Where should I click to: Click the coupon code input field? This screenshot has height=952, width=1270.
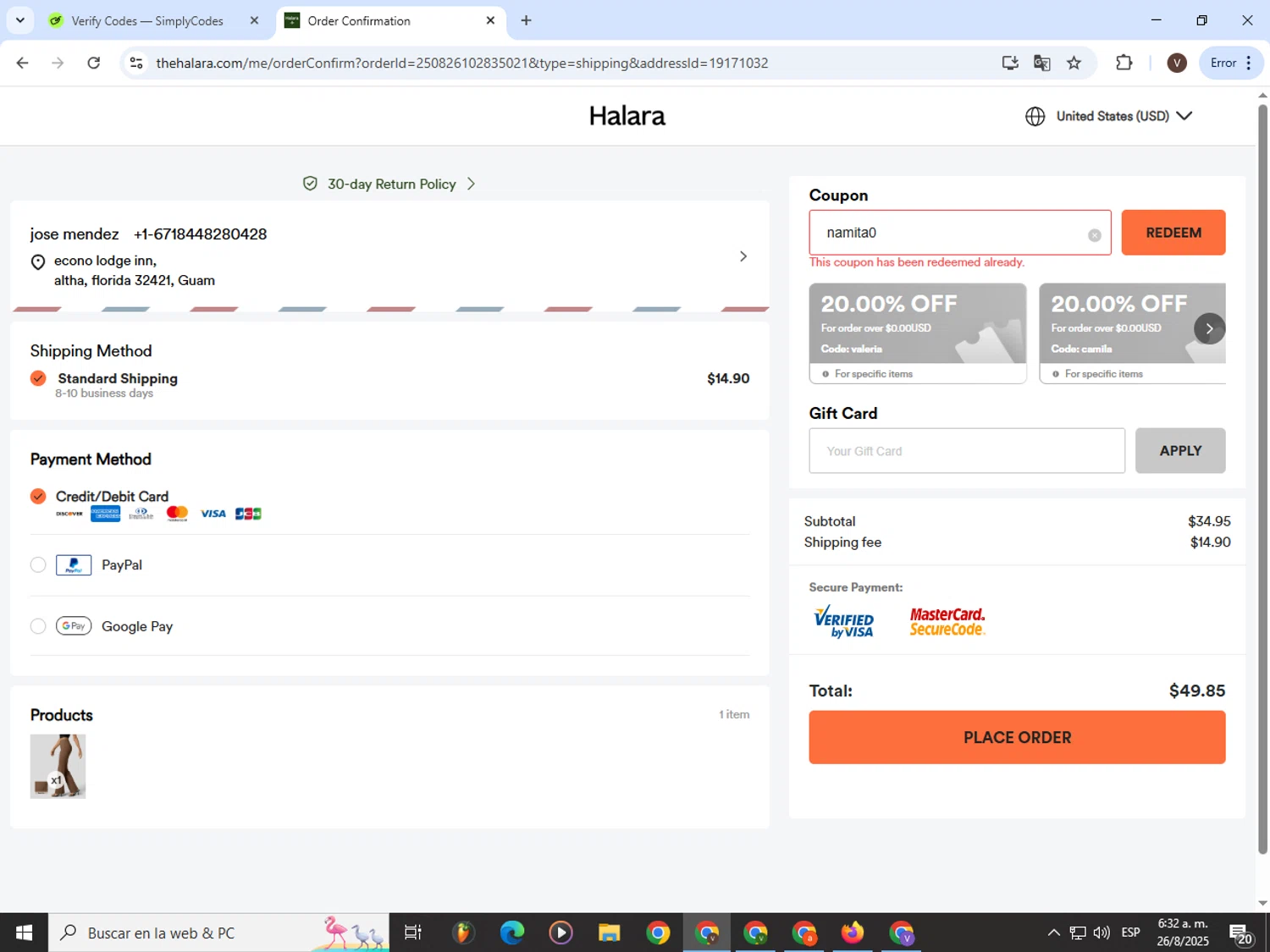click(x=960, y=233)
